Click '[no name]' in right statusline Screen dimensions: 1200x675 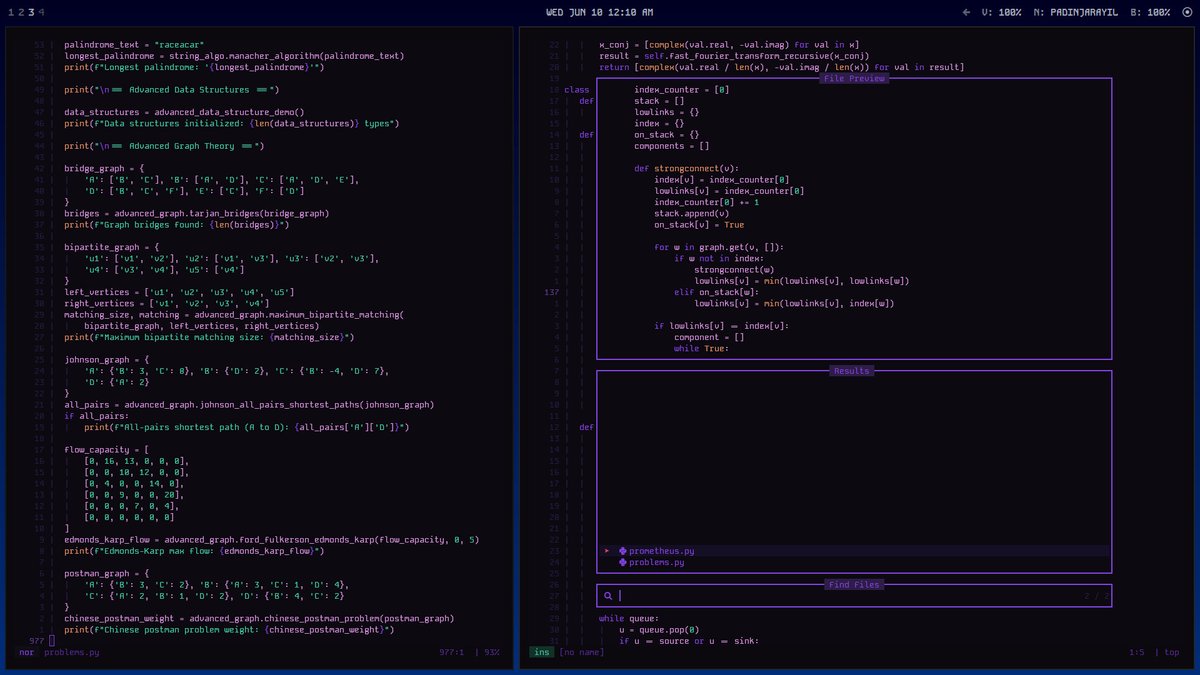(x=582, y=652)
